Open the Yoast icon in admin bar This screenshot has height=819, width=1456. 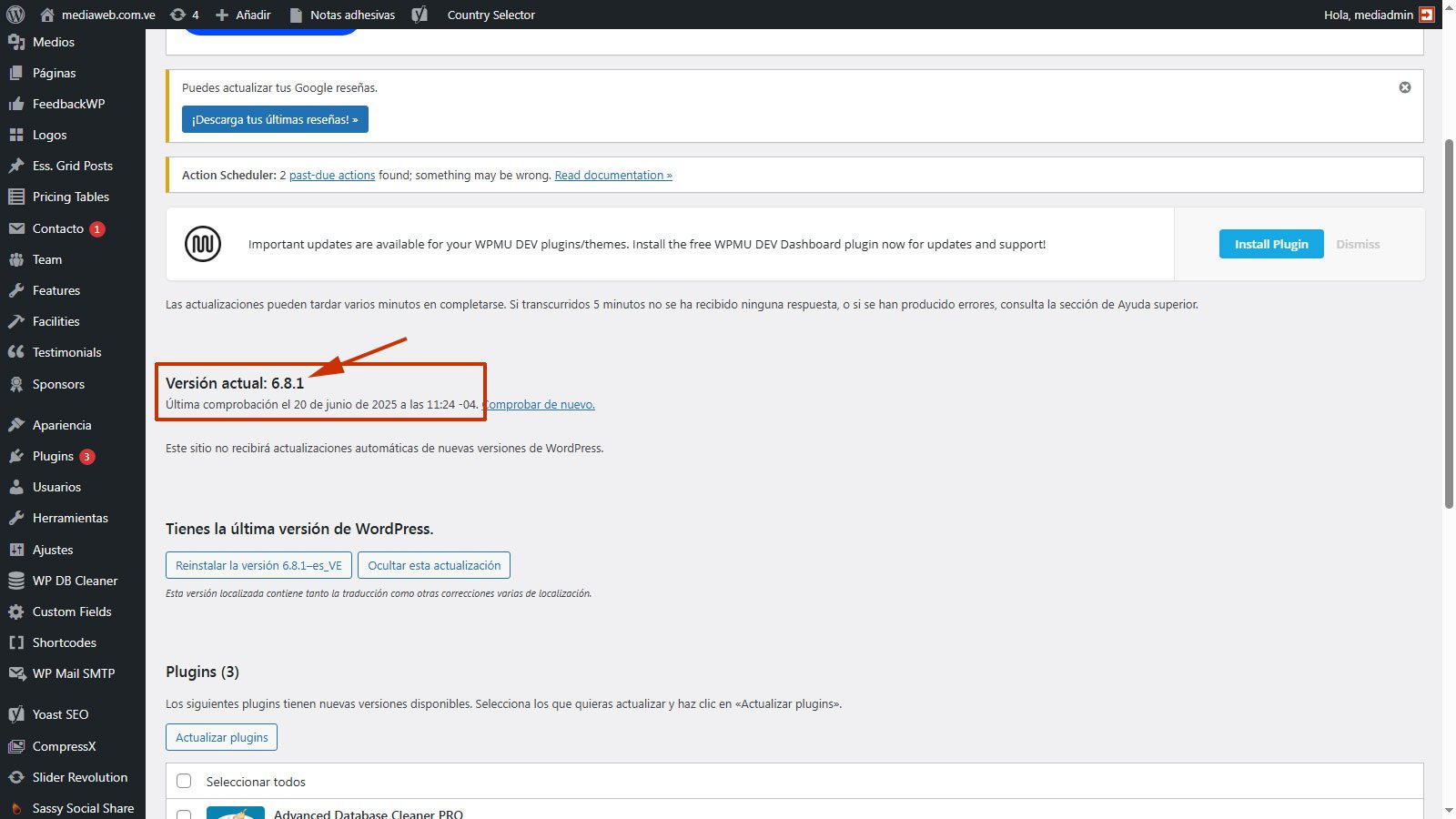tap(420, 15)
